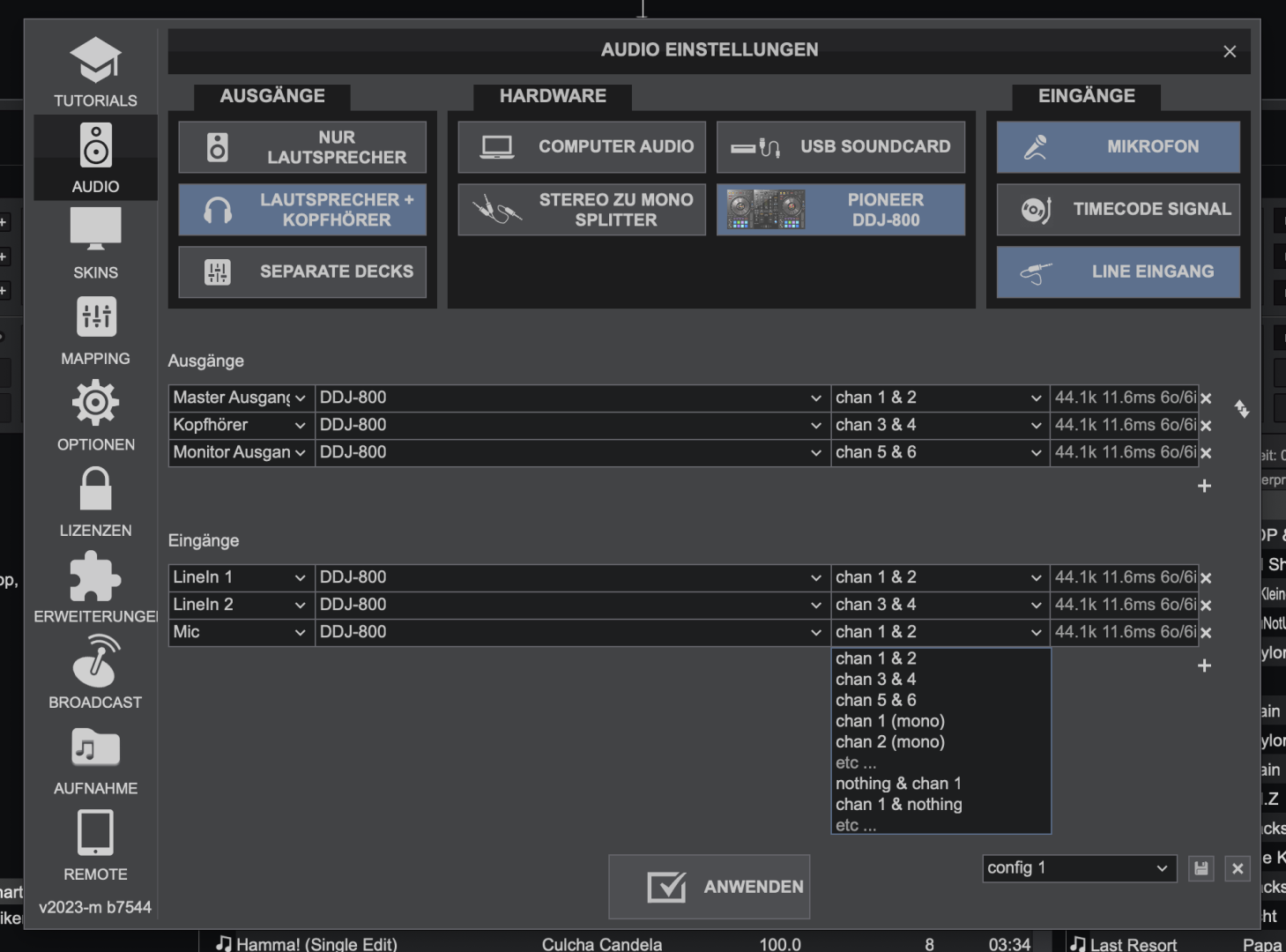Click the Culcha Candela artist cell
Image resolution: width=1286 pixels, height=952 pixels.
pos(602,944)
